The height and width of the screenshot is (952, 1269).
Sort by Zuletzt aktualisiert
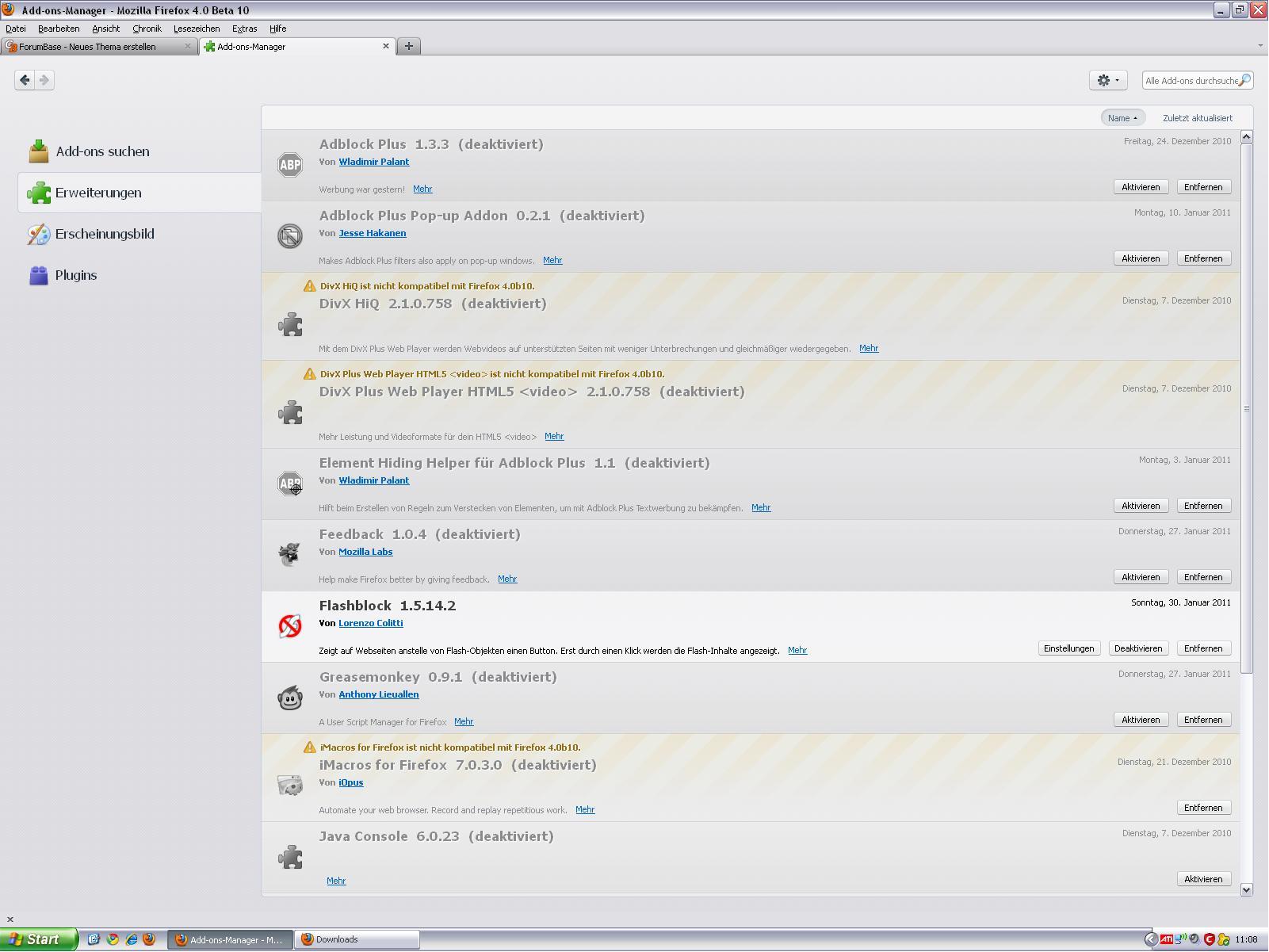pos(1198,118)
